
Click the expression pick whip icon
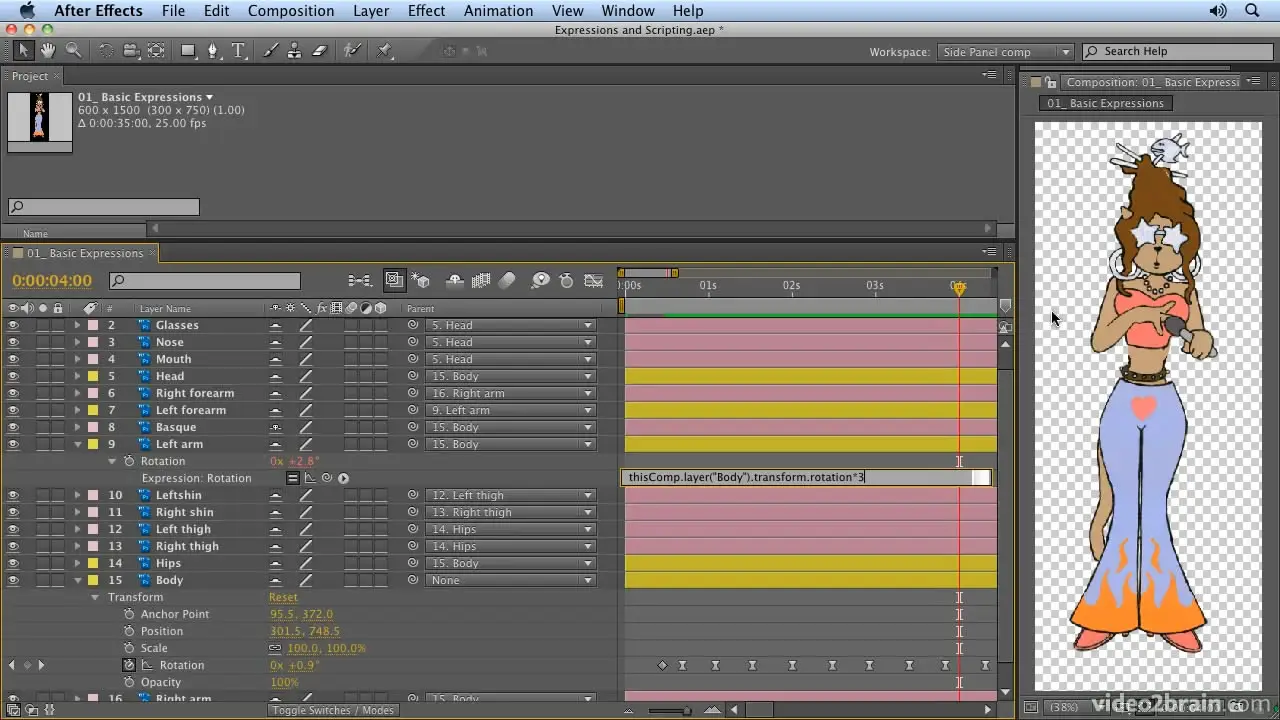pos(326,478)
